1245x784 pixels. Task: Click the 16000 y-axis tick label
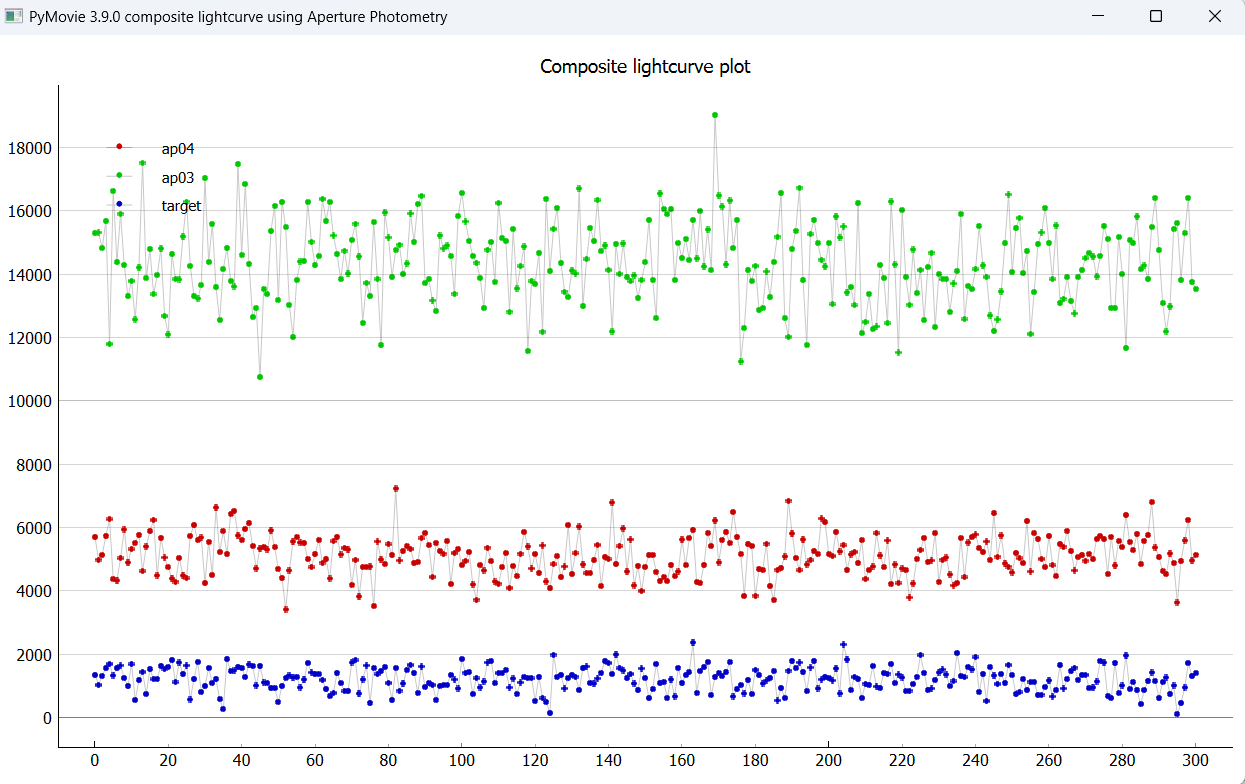pos(30,211)
